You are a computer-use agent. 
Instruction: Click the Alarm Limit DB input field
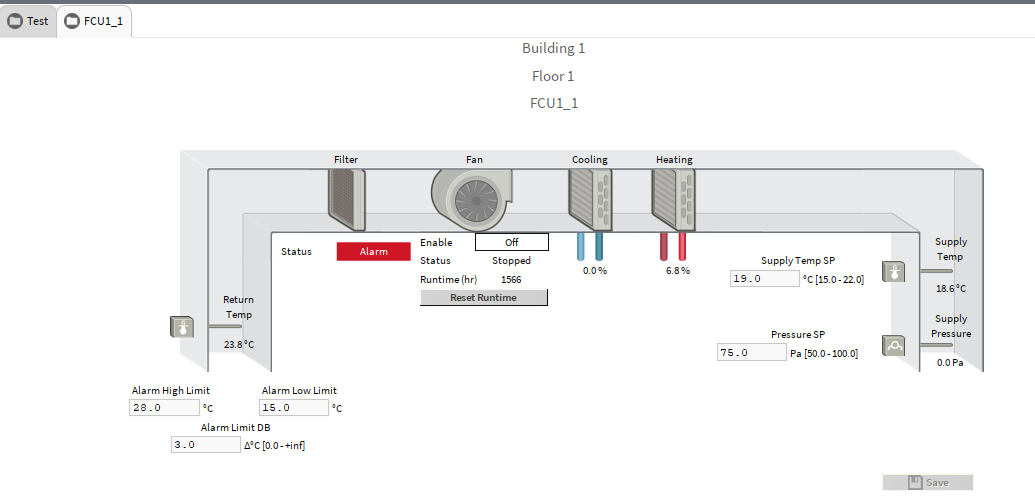pyautogui.click(x=205, y=445)
